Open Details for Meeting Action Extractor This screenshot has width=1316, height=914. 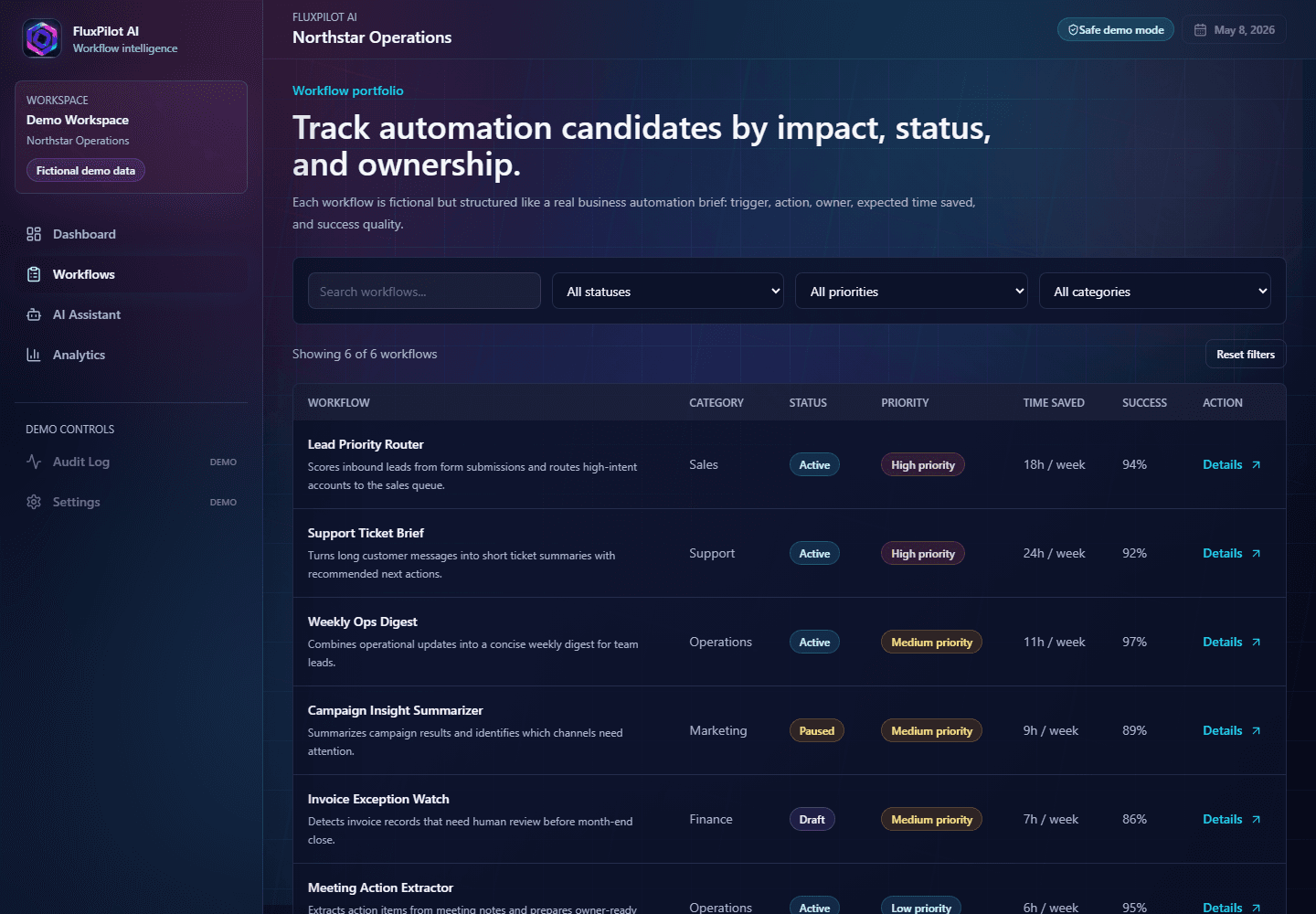[x=1231, y=907]
